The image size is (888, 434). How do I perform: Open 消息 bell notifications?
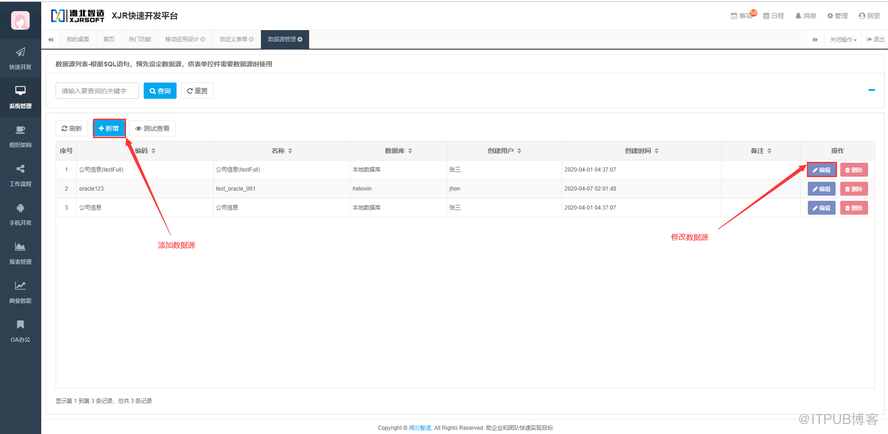[x=805, y=16]
